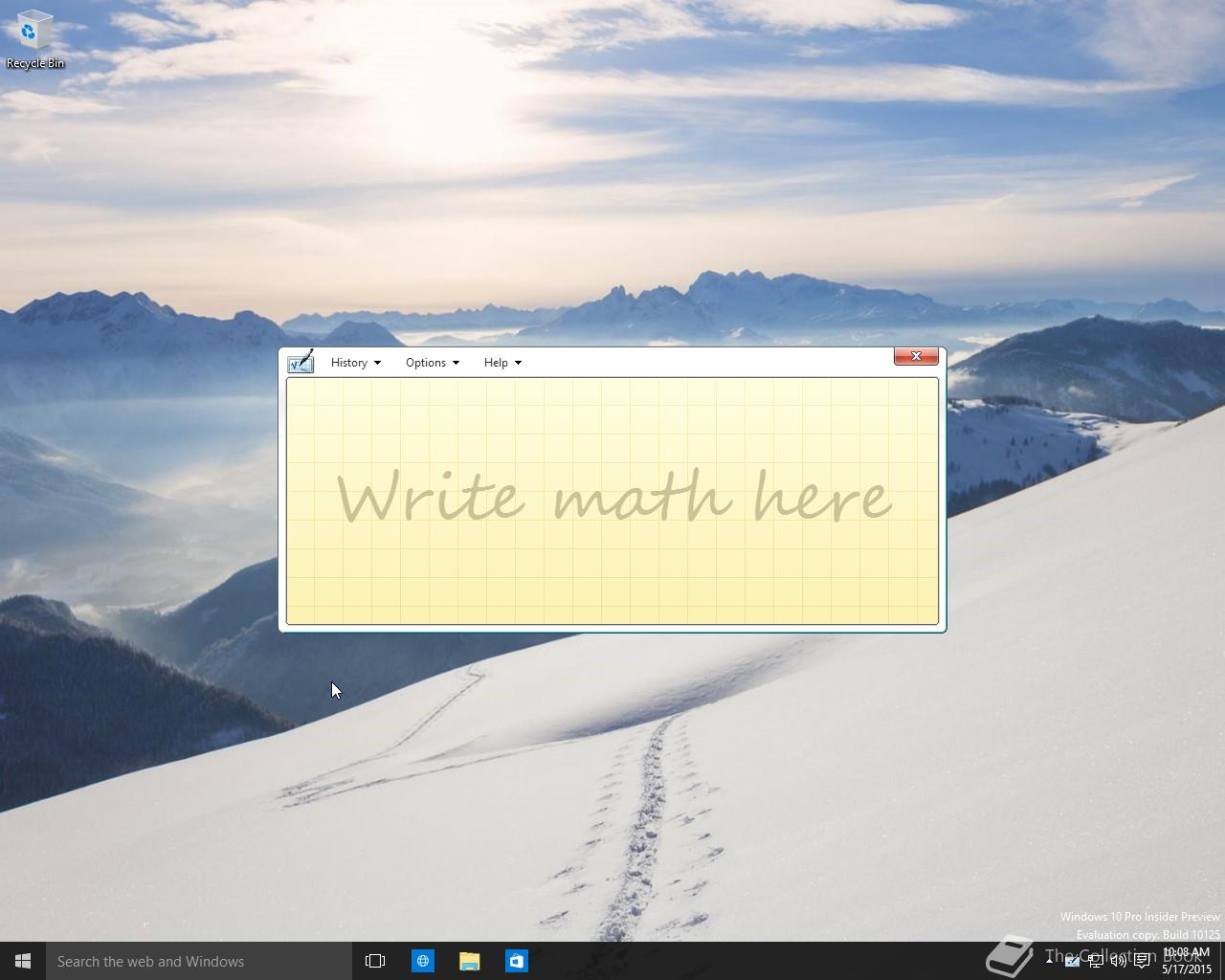
Task: Open the Help dropdown menu
Action: (502, 363)
